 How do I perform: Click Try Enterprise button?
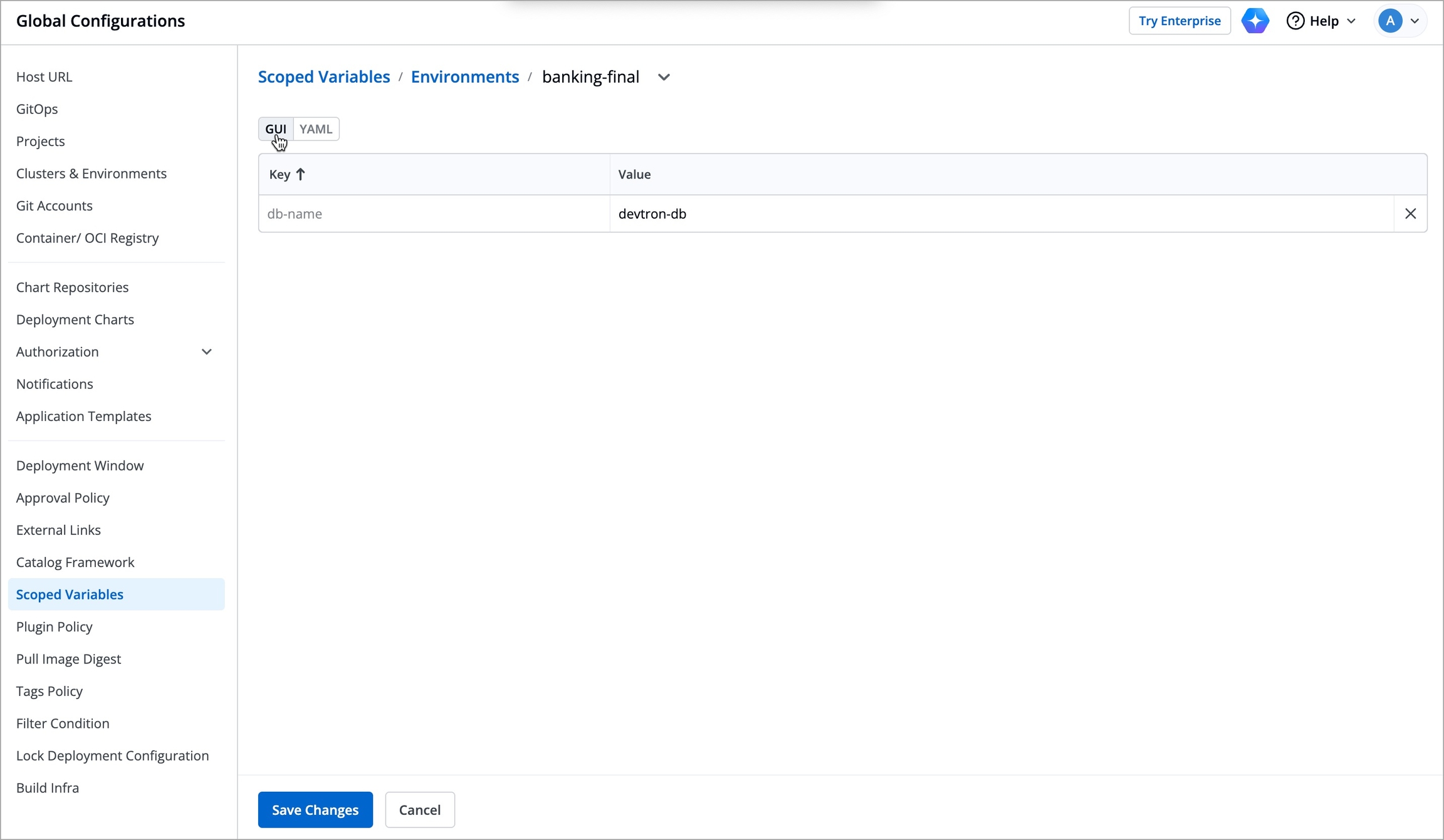click(1179, 21)
